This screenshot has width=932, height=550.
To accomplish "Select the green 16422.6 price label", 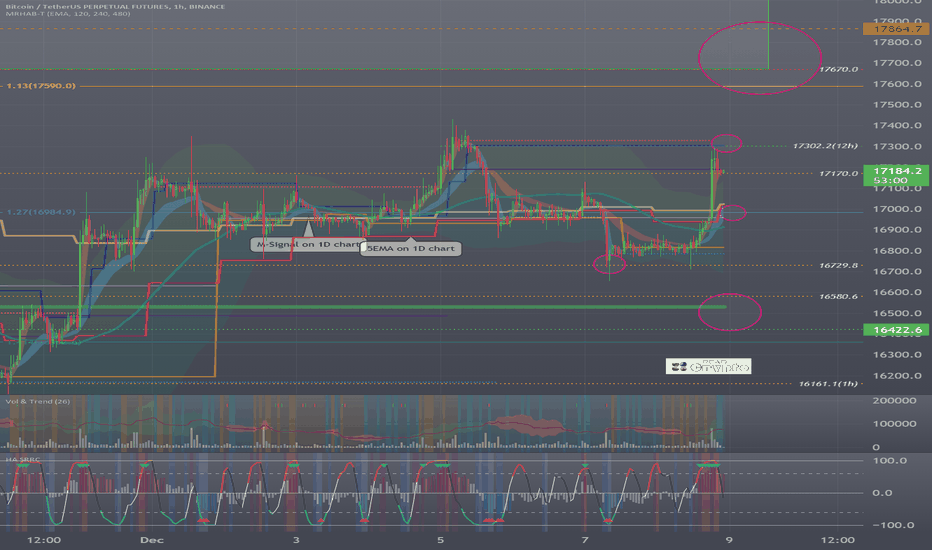I will point(897,329).
